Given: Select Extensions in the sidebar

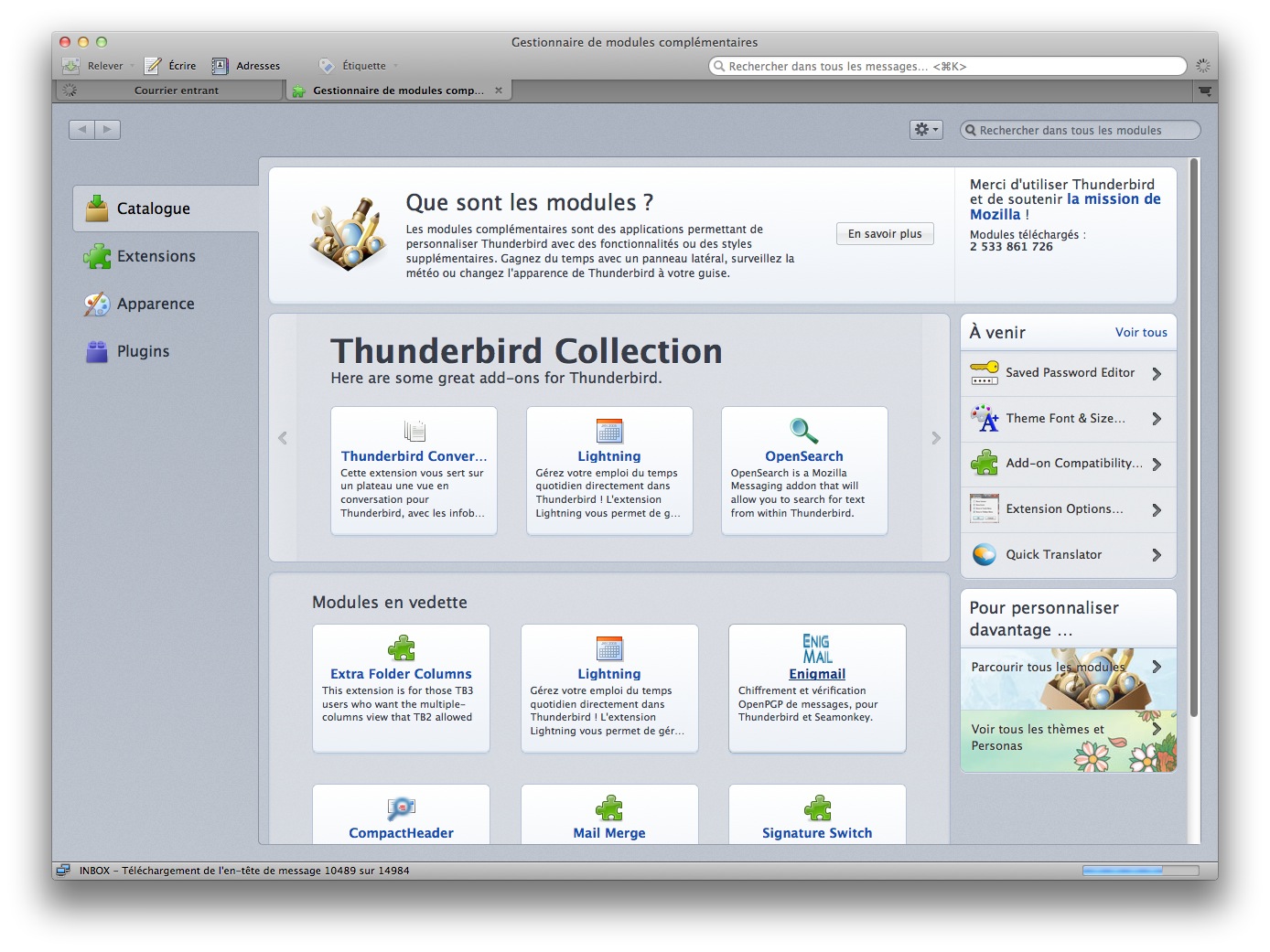Looking at the screenshot, I should (166, 256).
